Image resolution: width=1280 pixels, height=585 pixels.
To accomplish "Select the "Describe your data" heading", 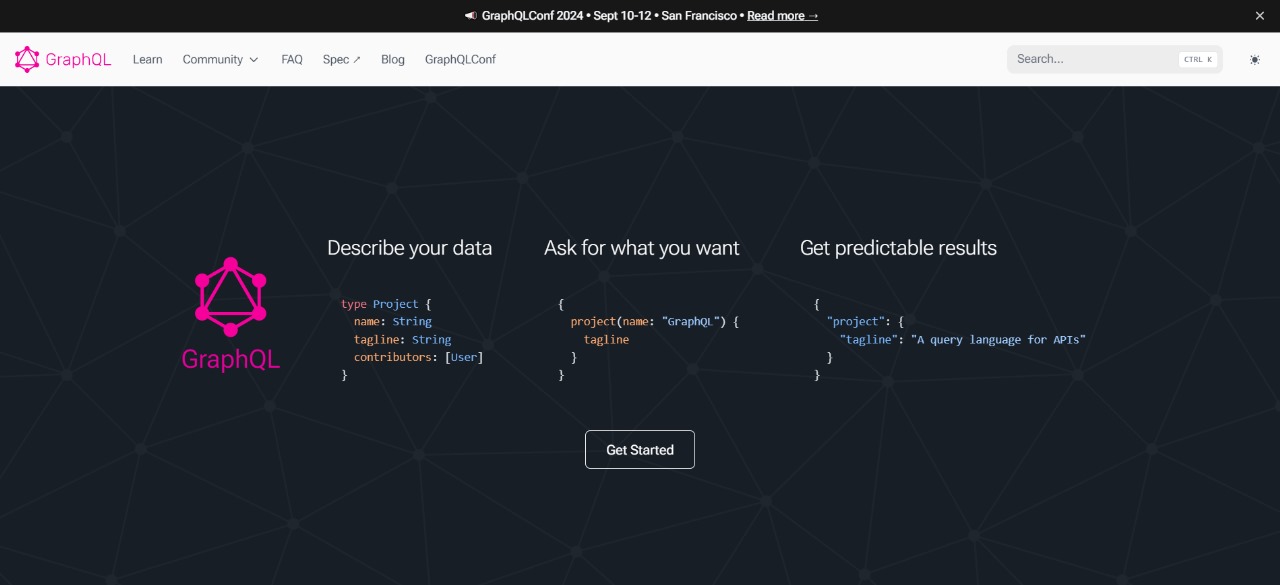I will tap(409, 248).
